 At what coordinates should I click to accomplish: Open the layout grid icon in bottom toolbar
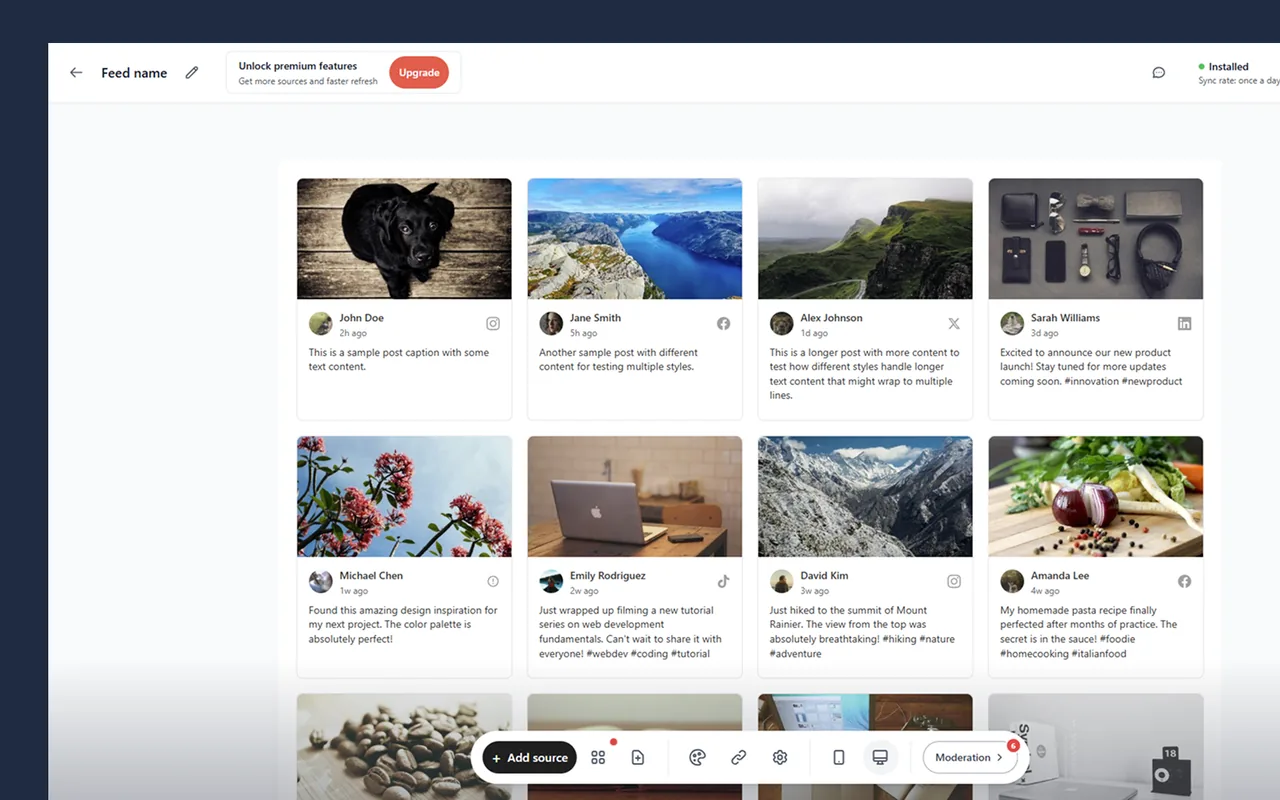(598, 758)
